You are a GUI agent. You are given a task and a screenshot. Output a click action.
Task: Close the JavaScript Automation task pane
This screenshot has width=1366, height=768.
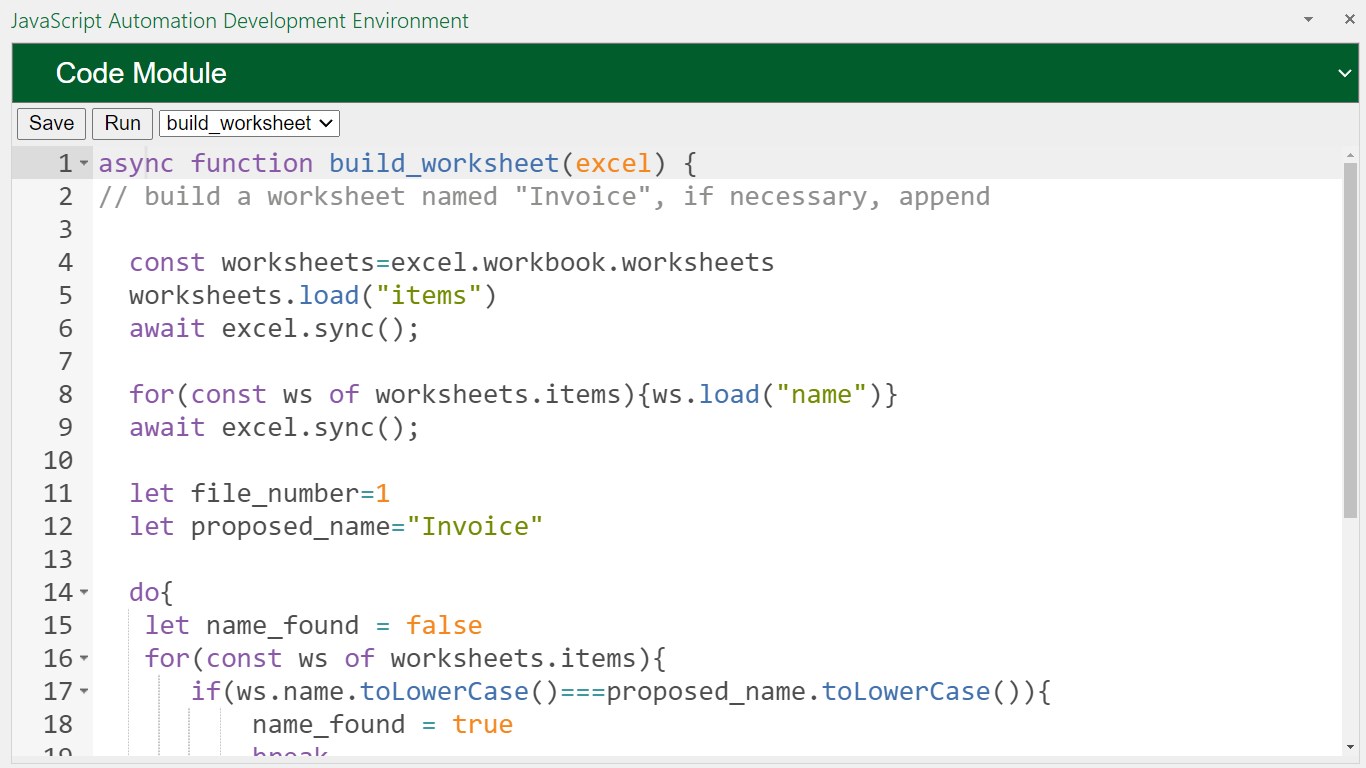tap(1346, 20)
